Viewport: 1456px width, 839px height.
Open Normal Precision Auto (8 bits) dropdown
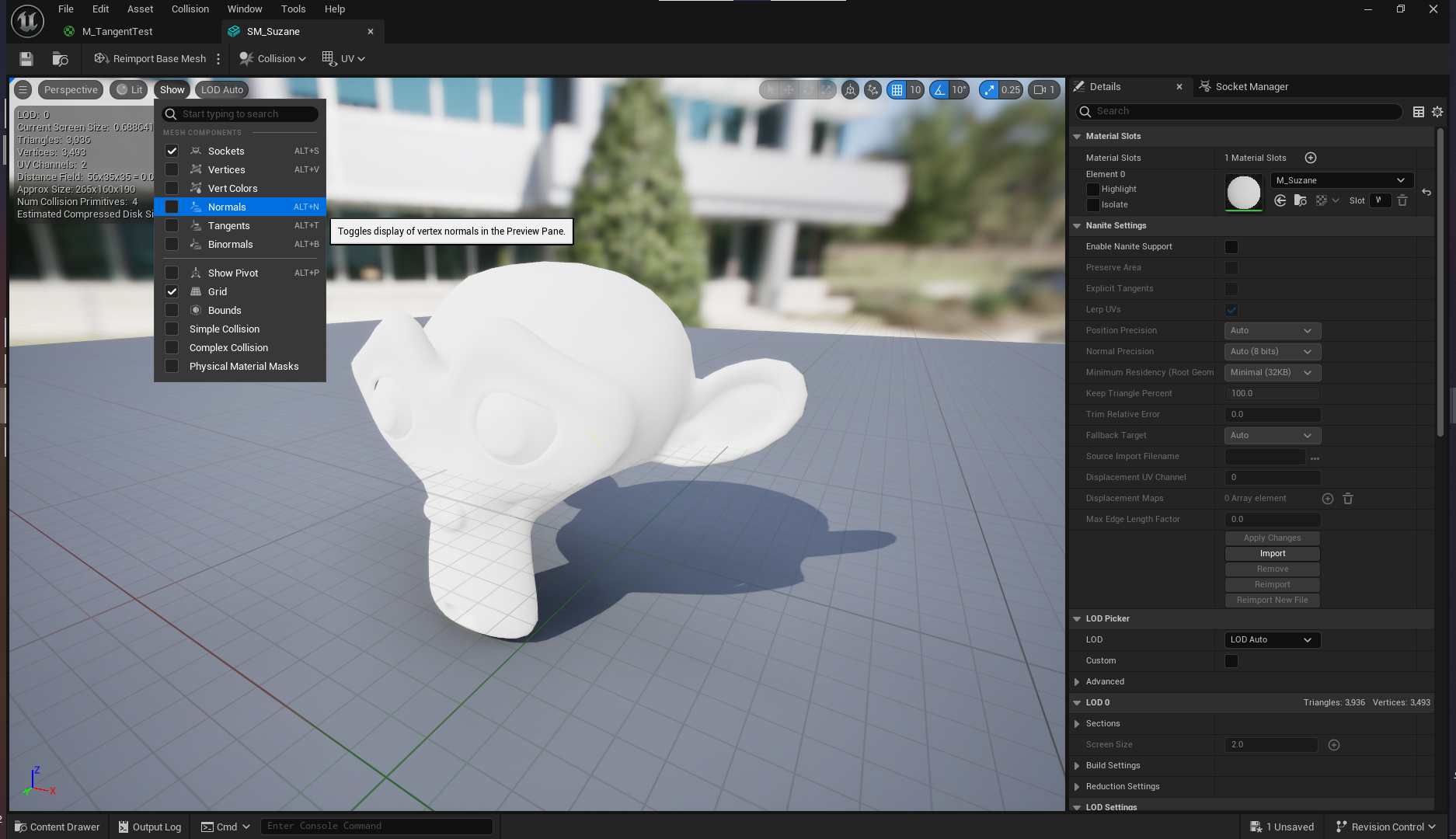click(1272, 352)
